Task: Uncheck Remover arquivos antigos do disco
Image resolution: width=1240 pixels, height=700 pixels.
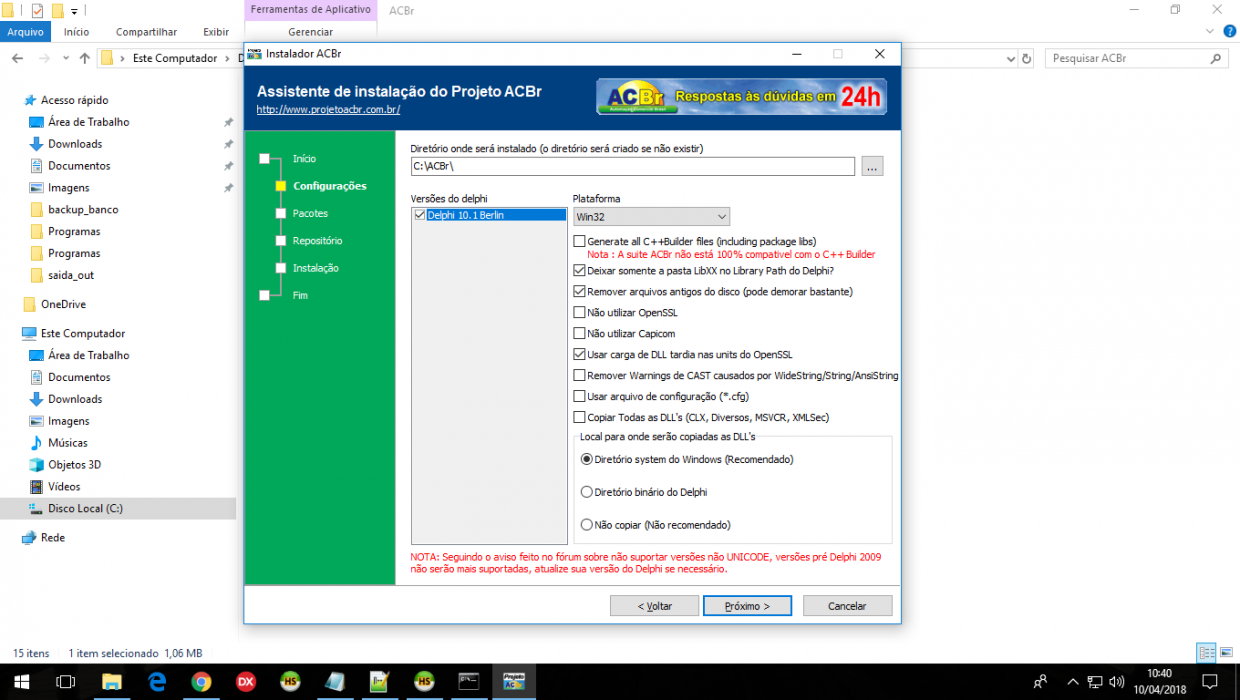Action: [579, 292]
